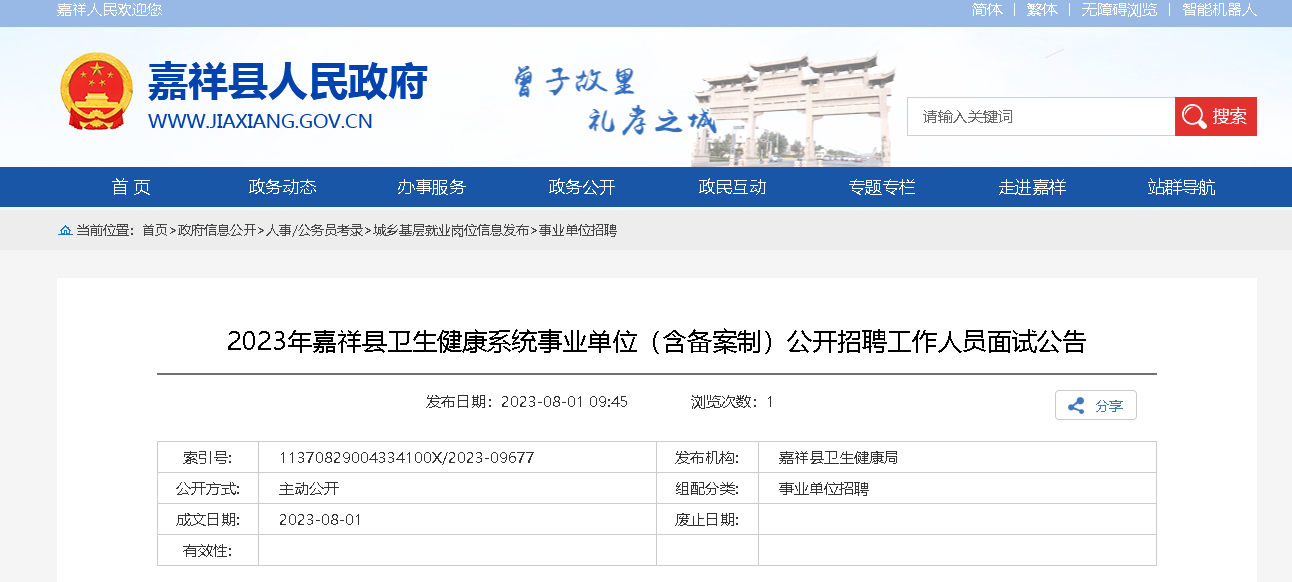Click inside the keyword search field
The image size is (1292, 582).
click(1040, 117)
